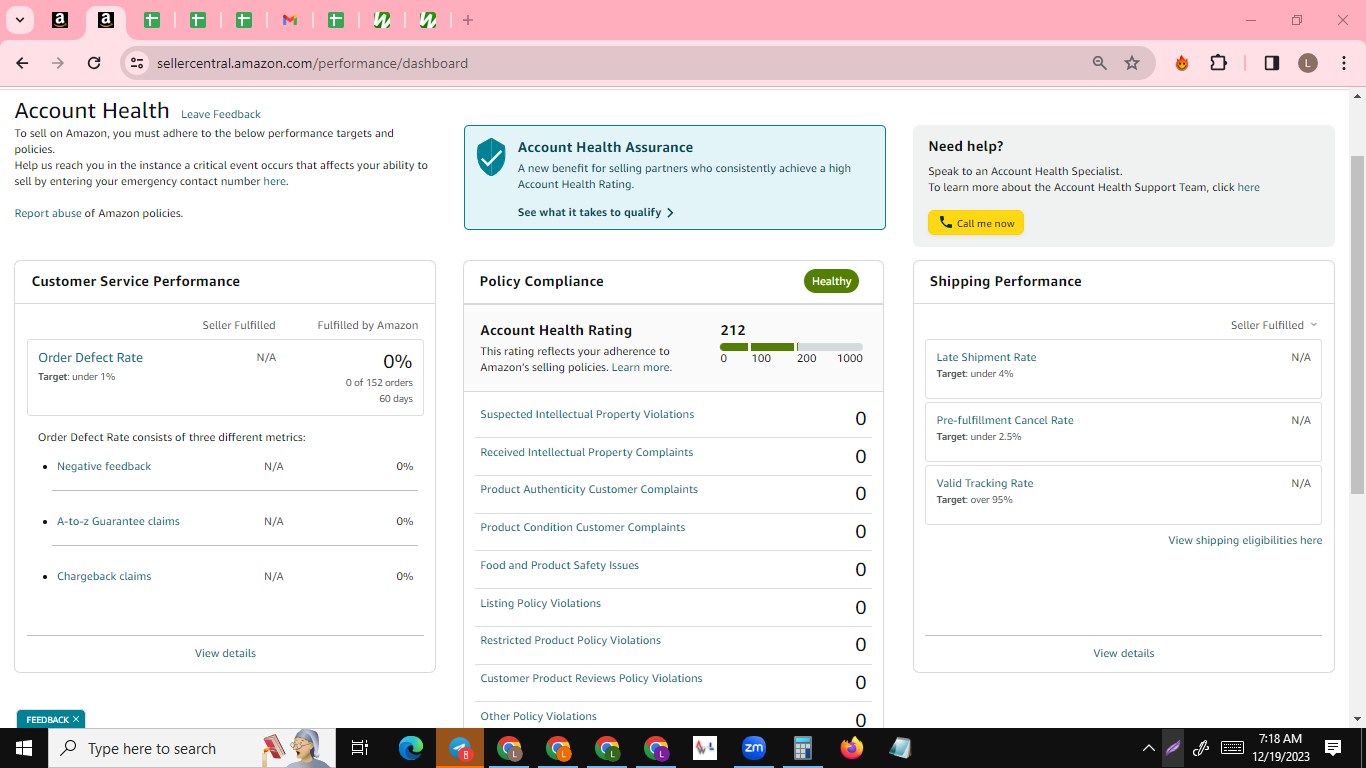Viewport: 1366px width, 768px height.
Task: Open the Seller Fulfilled dropdown in Shipping Performance
Action: point(1274,325)
